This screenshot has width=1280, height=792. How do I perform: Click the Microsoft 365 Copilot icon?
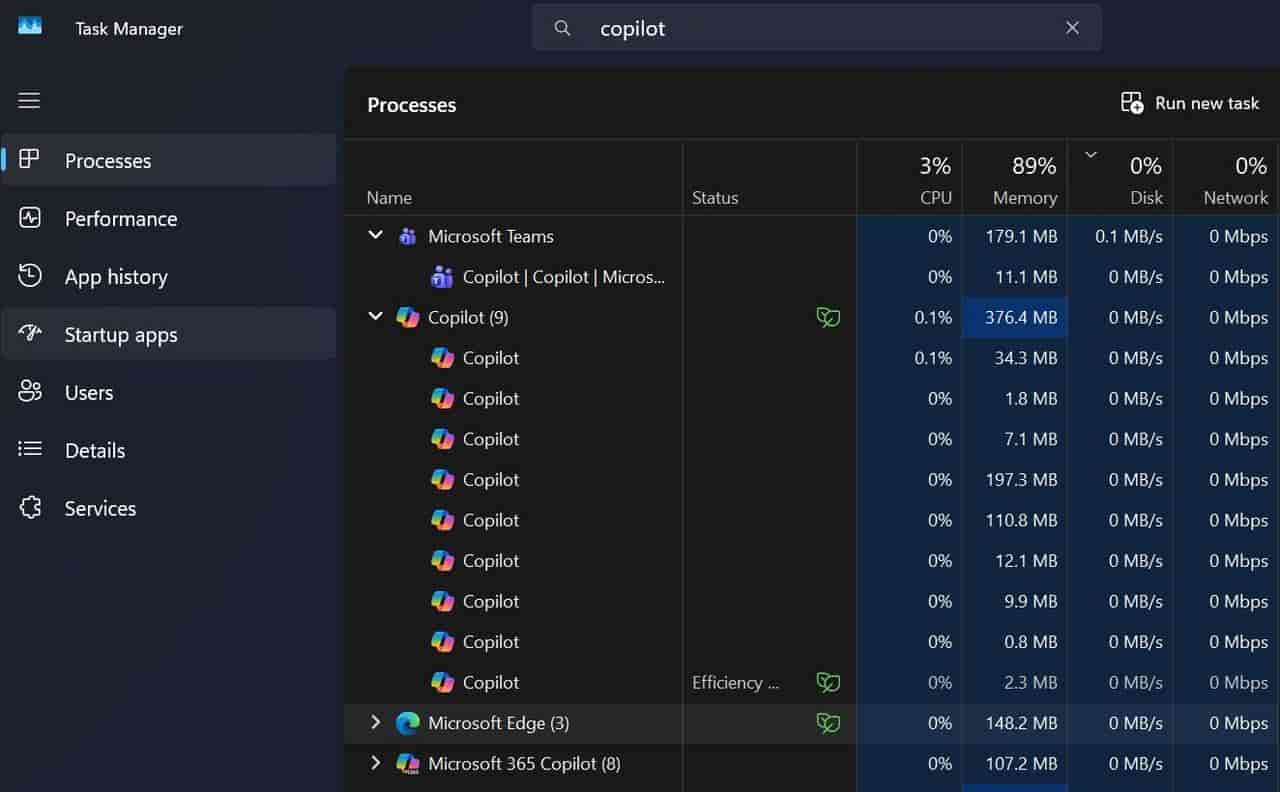point(407,763)
